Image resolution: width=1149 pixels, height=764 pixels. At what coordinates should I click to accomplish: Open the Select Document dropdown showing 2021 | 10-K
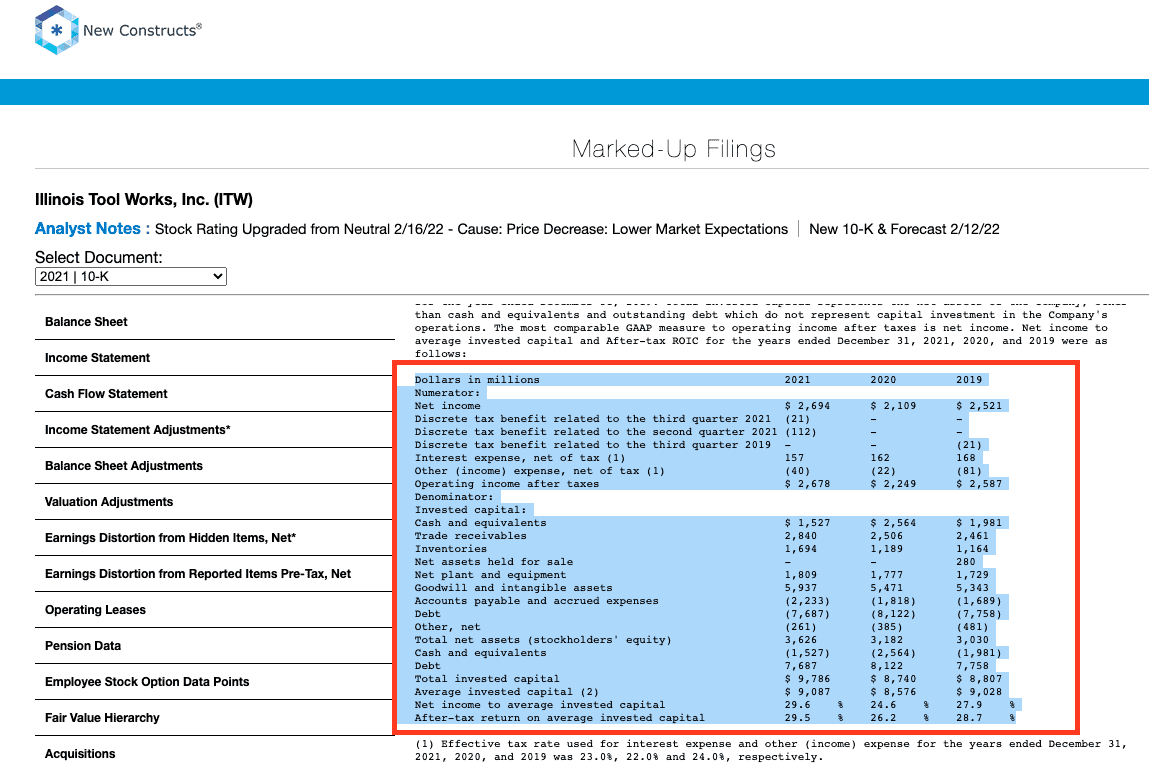coord(130,276)
